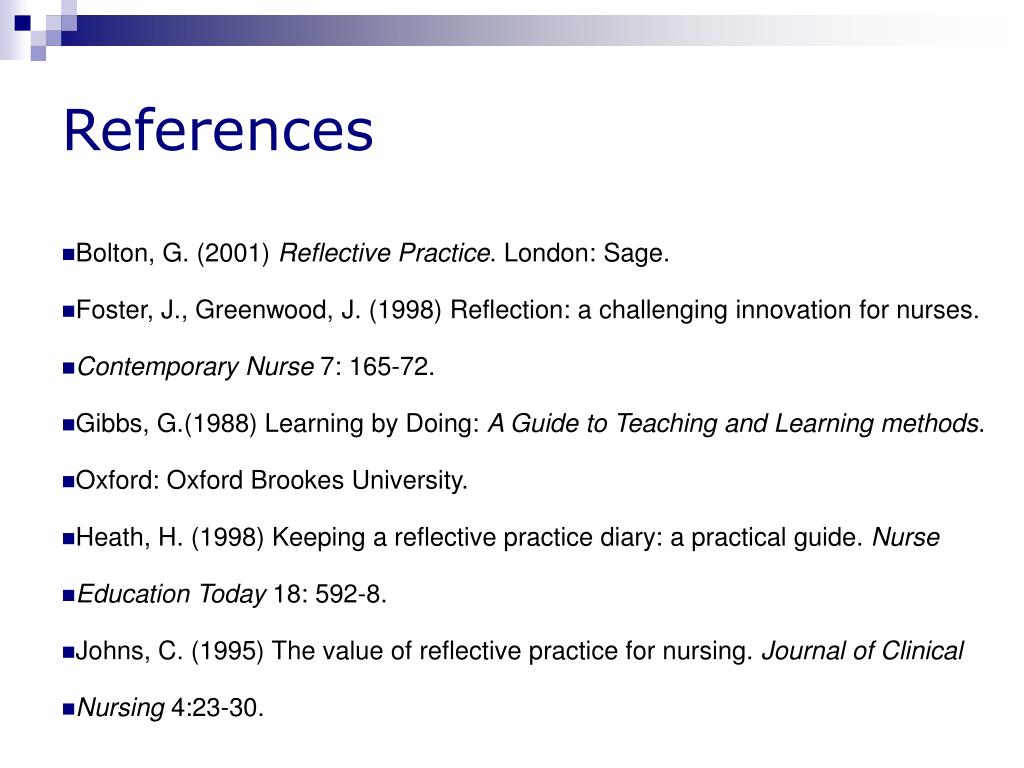Click the Contemporary Nurse journal name
Screen dimensions: 1024x768
pos(195,367)
